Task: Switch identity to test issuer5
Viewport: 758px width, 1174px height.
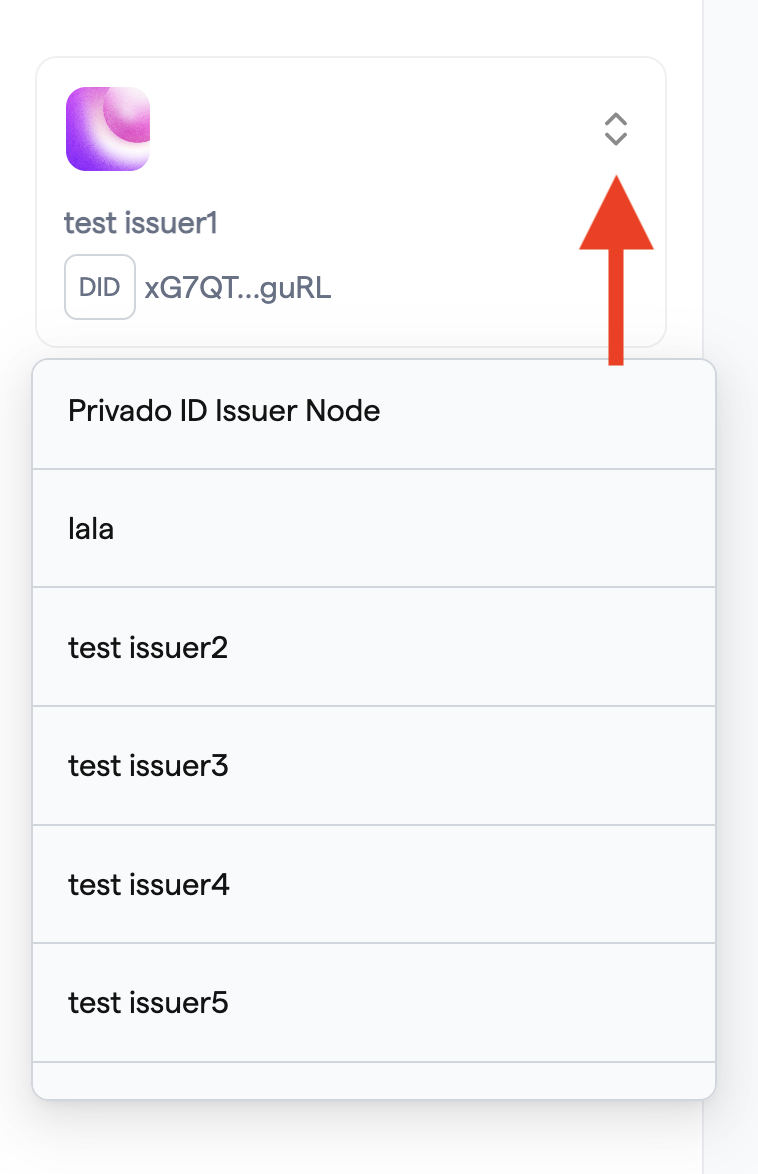Action: click(x=374, y=1003)
